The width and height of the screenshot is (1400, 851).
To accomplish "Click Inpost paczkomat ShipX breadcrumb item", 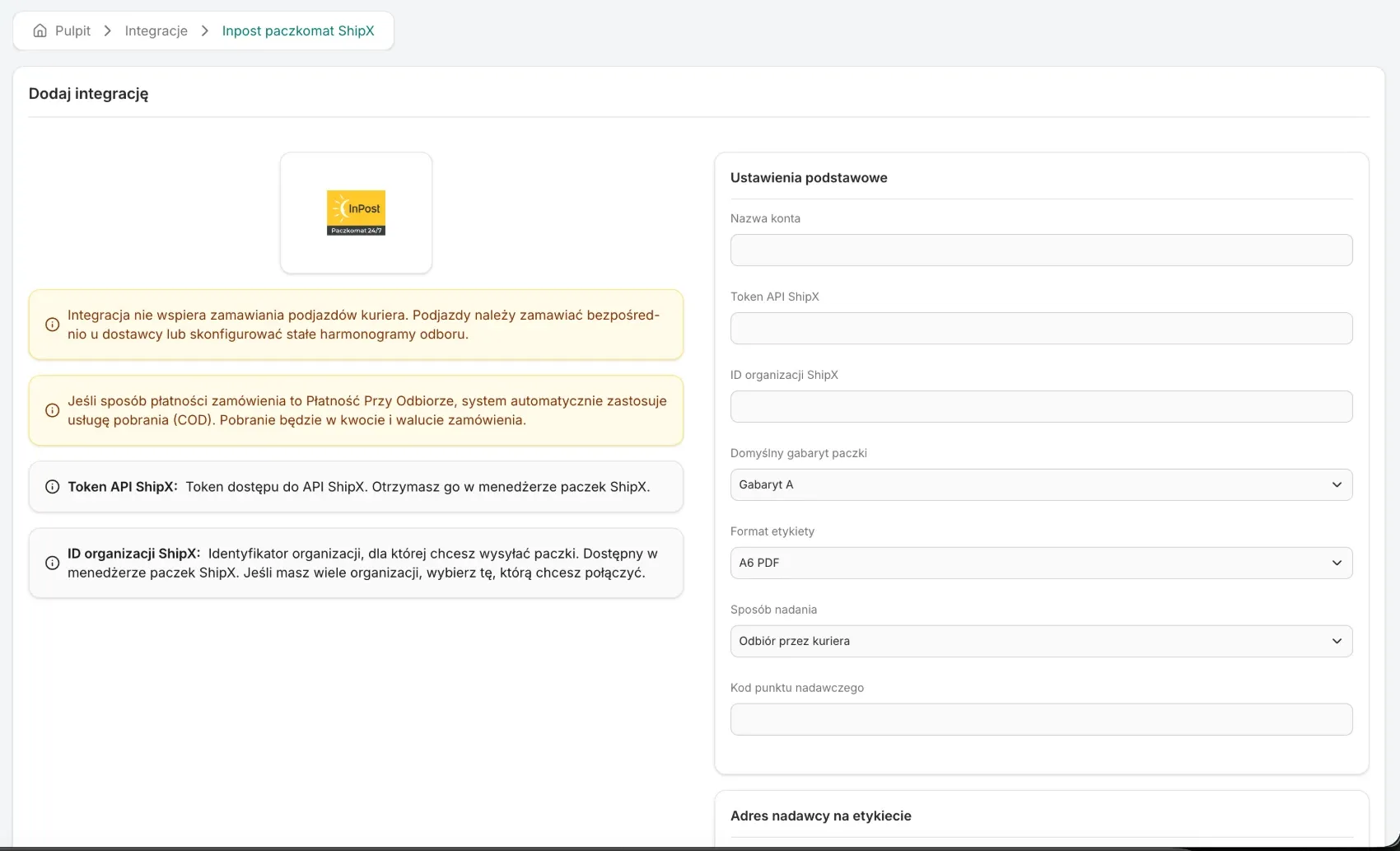I will [298, 30].
